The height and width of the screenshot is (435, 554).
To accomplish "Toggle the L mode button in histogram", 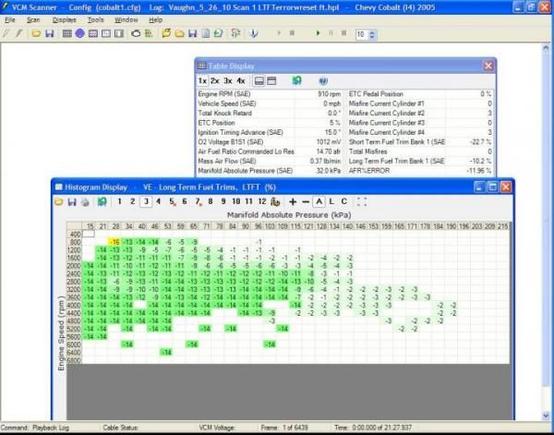I will point(331,202).
